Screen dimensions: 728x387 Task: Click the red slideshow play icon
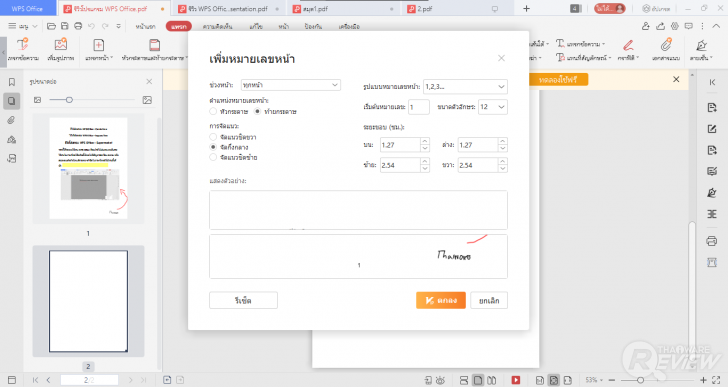coord(516,380)
